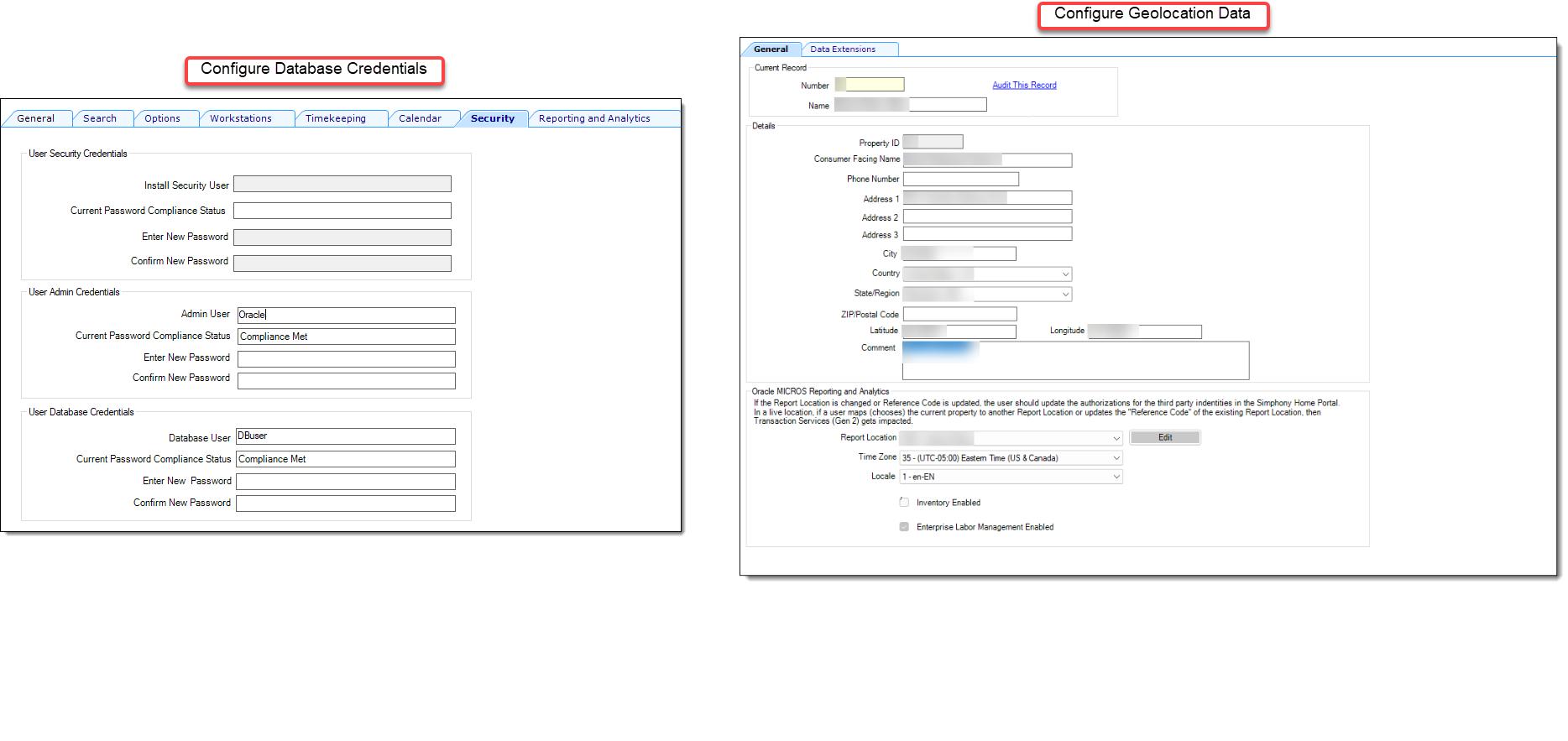This screenshot has width=1568, height=741.
Task: Click the Number field in Current Record
Action: click(x=870, y=84)
